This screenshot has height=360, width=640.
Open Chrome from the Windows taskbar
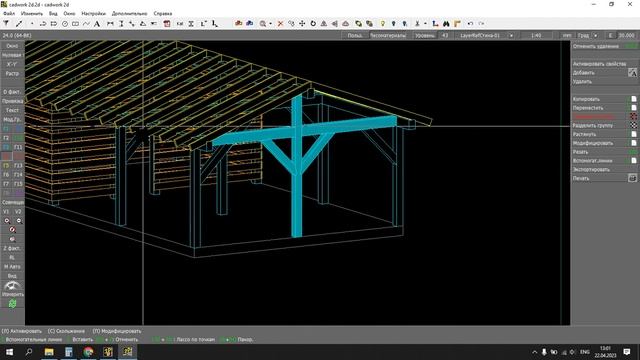88,351
